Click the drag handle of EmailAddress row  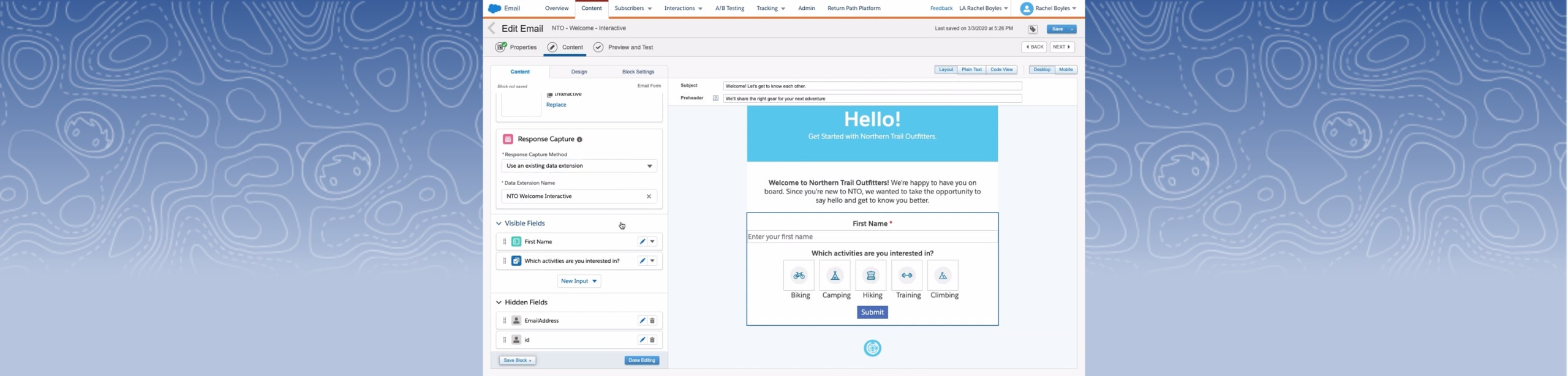click(x=504, y=321)
